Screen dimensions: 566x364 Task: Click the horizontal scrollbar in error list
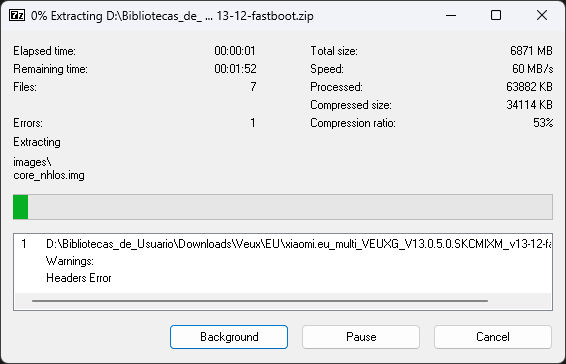coord(260,300)
